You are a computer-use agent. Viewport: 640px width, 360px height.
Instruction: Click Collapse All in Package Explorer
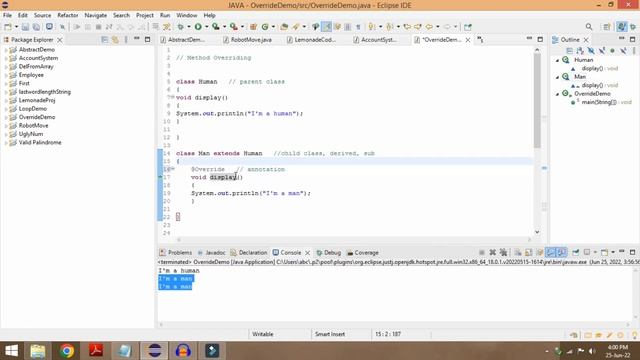coord(104,40)
